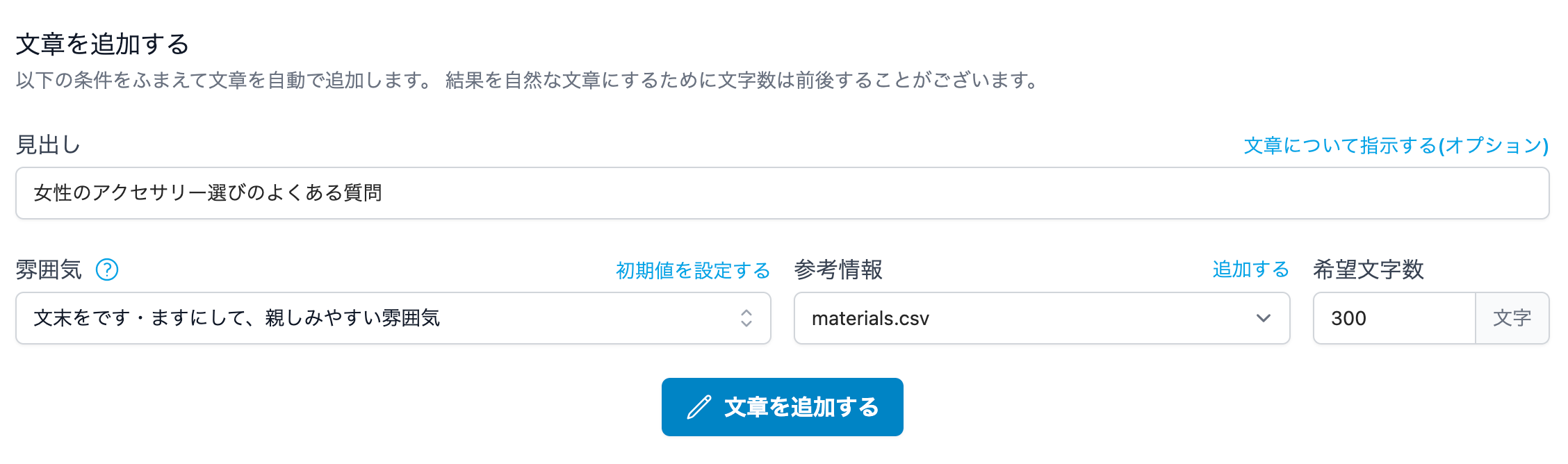Viewport: 1568px width, 464px height.
Task: Focus the 見出し heading text input
Action: (x=782, y=193)
